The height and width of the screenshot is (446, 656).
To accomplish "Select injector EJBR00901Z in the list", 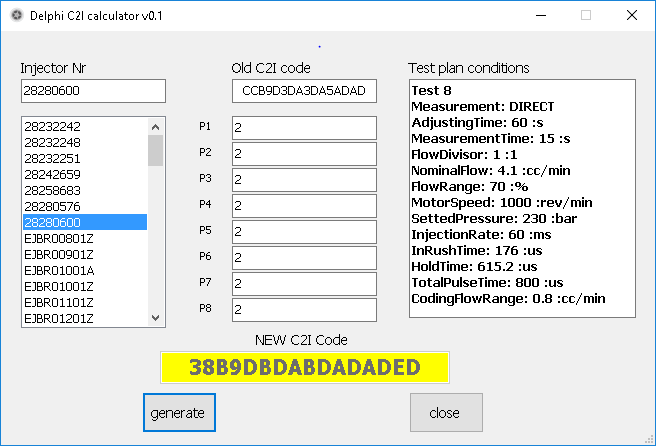I will pyautogui.click(x=85, y=254).
